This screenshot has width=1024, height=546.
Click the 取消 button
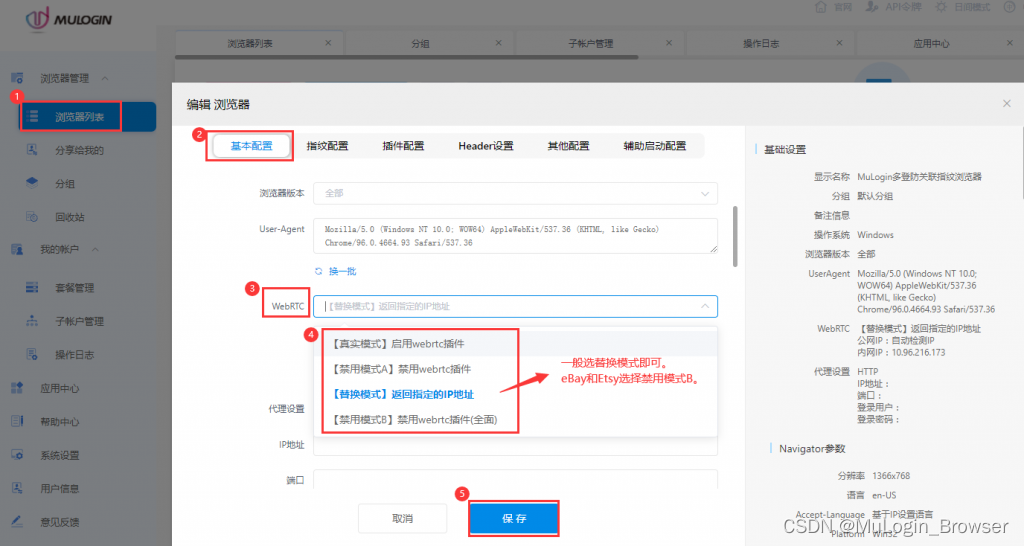point(402,519)
